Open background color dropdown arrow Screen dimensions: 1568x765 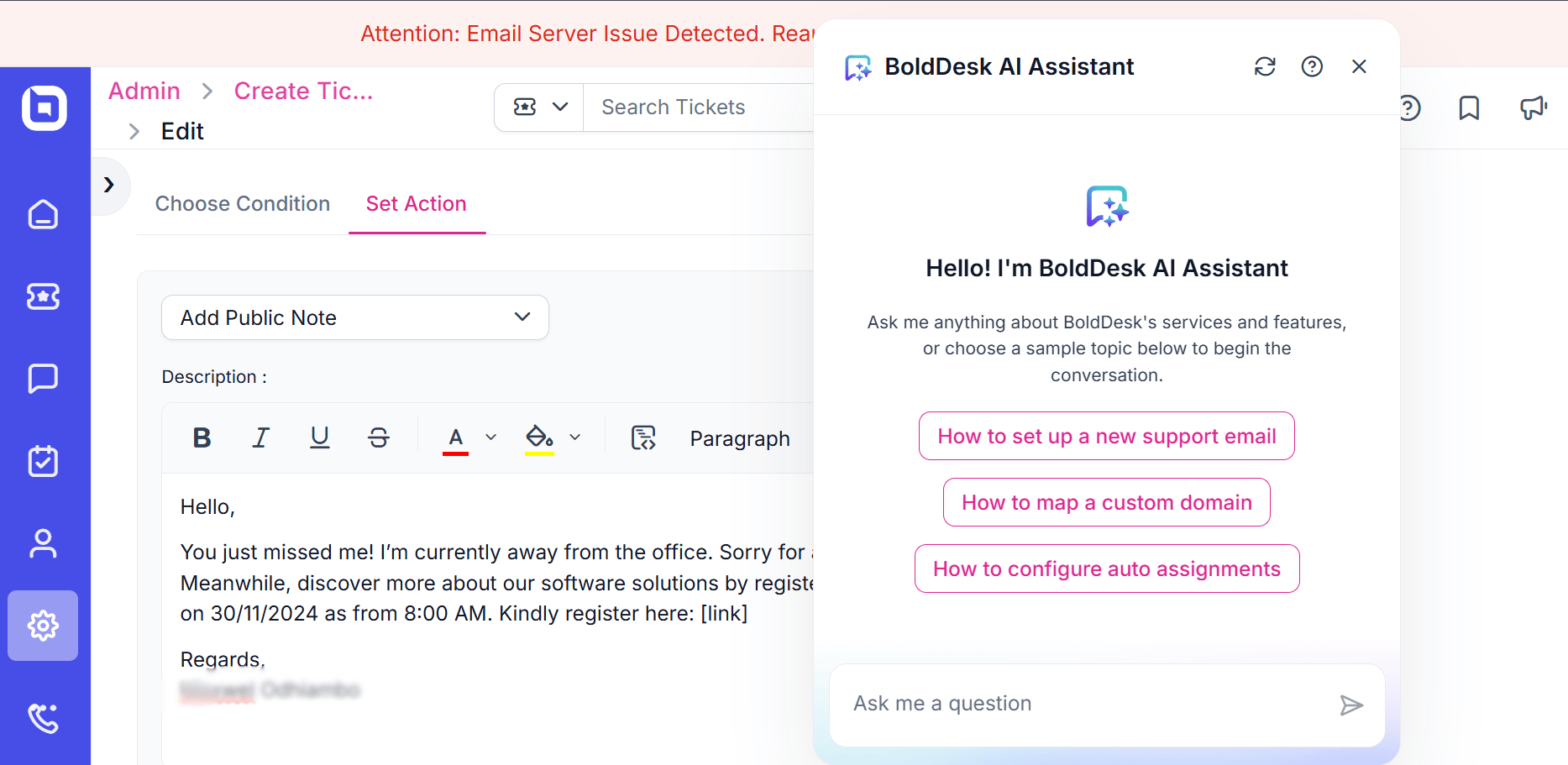point(575,438)
